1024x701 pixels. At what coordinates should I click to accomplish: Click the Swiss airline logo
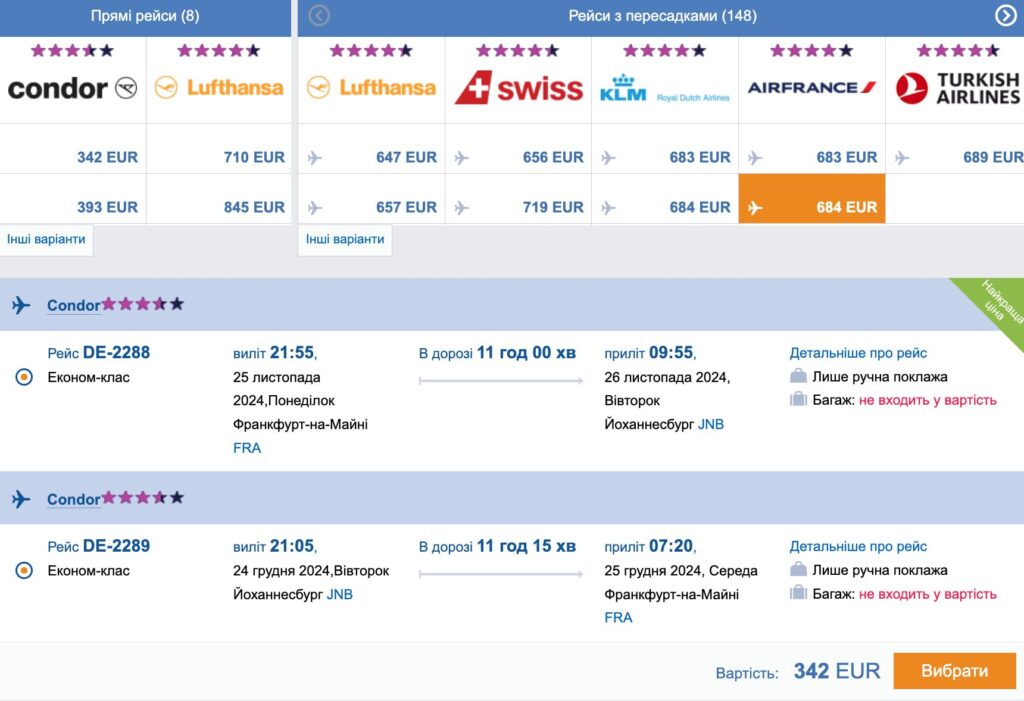[518, 88]
